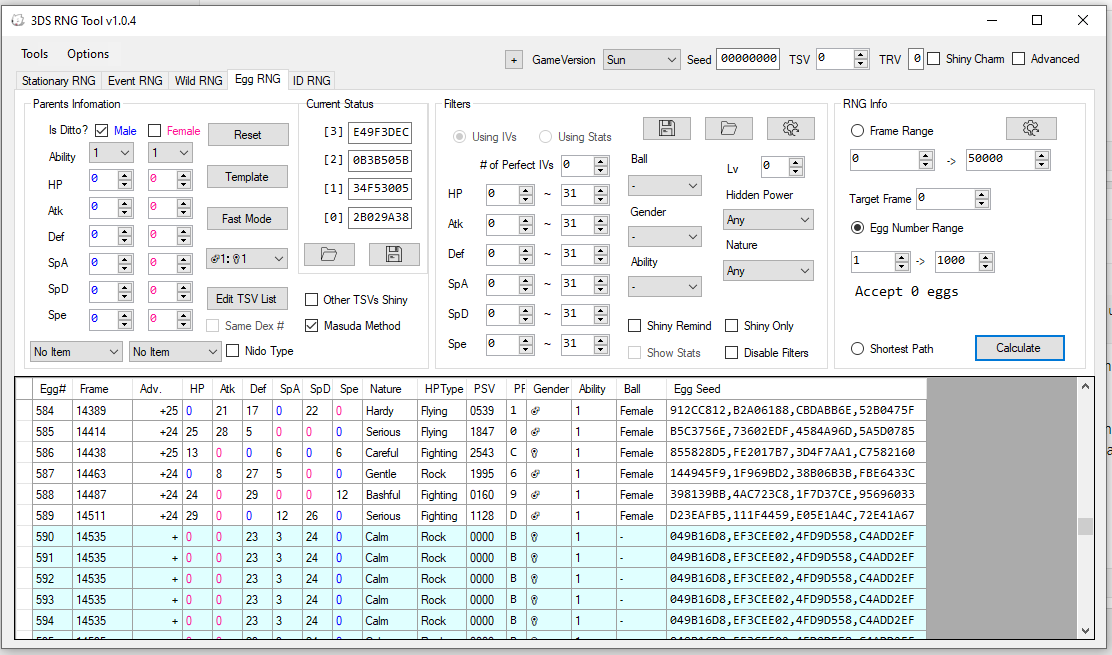Increase the Target Frame spinner value
The height and width of the screenshot is (655, 1112).
click(981, 194)
